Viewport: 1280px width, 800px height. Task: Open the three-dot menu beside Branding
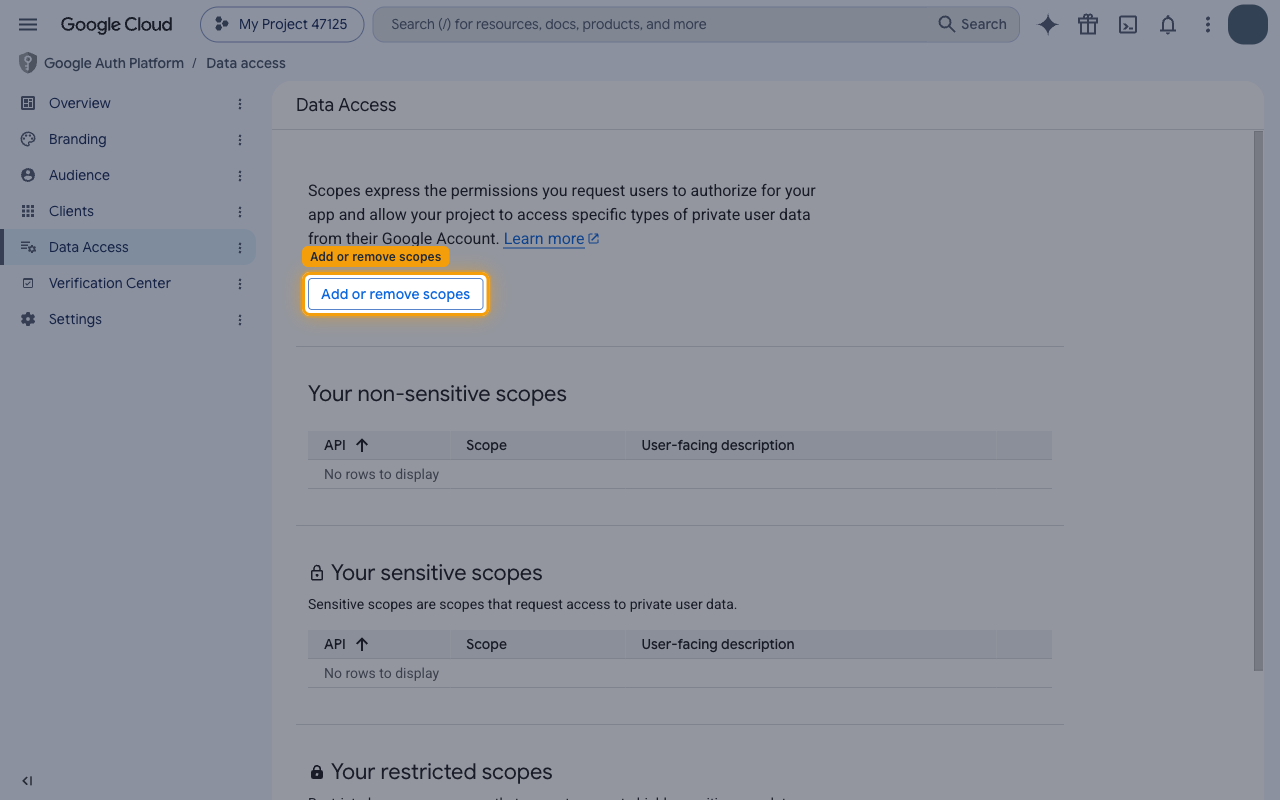pos(240,139)
